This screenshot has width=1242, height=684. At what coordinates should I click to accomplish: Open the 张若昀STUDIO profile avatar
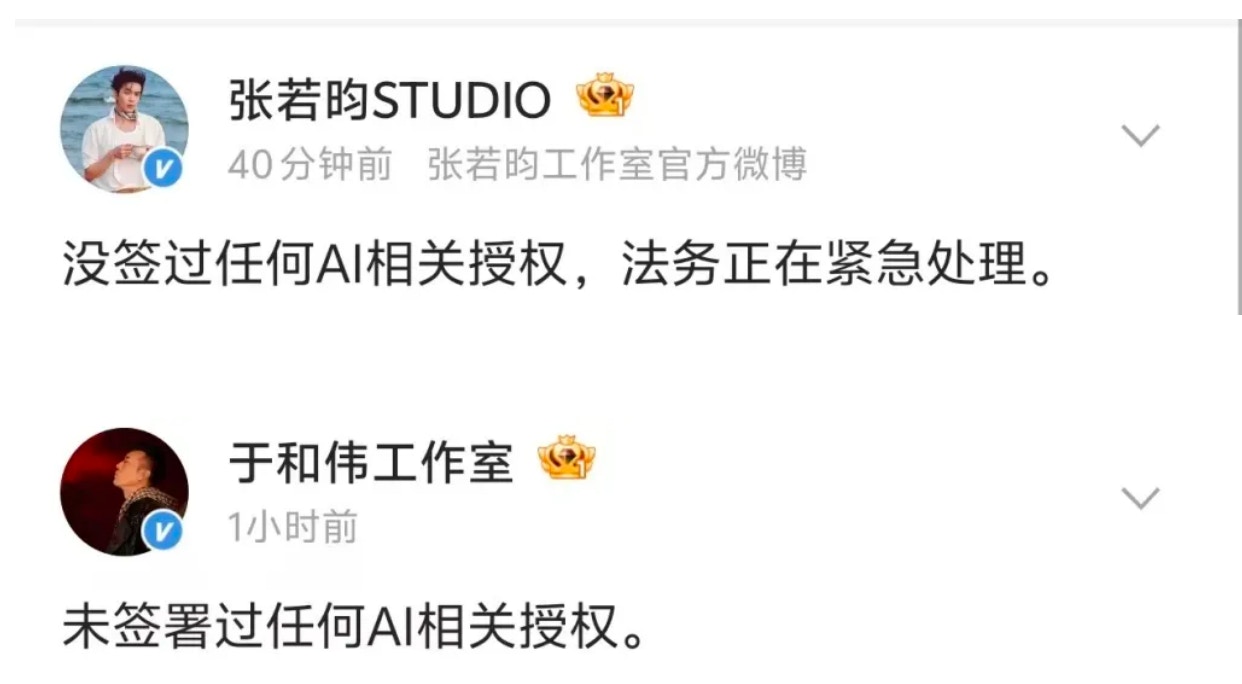coord(124,130)
